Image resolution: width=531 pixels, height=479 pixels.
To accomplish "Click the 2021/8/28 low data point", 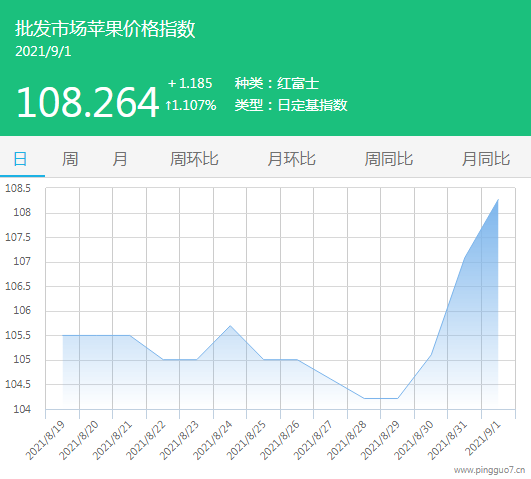I will click(364, 398).
